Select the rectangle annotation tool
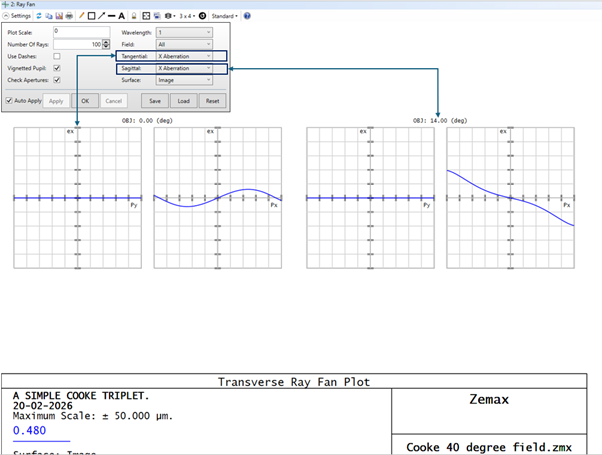602x455 pixels. click(x=91, y=16)
